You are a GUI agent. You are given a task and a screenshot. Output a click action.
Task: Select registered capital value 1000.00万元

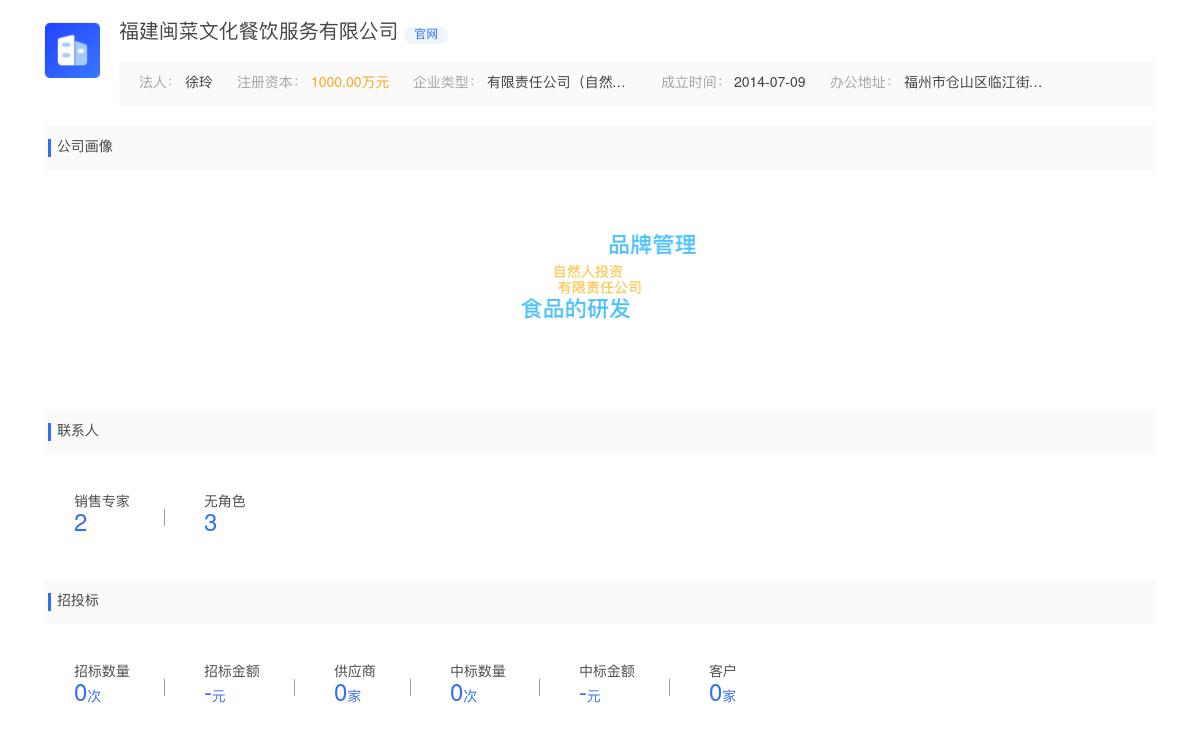350,83
